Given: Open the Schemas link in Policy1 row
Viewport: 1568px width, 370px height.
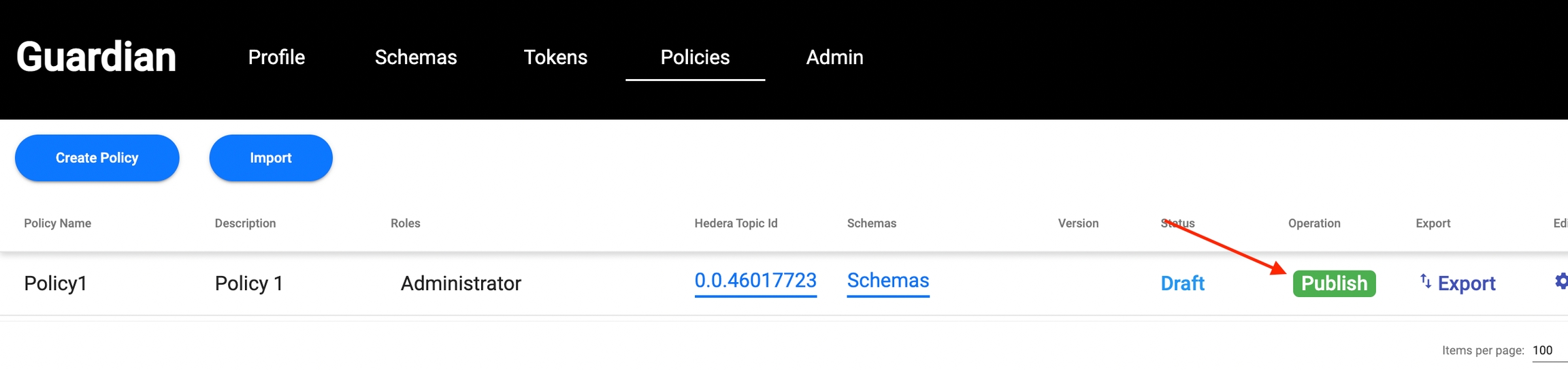Looking at the screenshot, I should point(887,280).
